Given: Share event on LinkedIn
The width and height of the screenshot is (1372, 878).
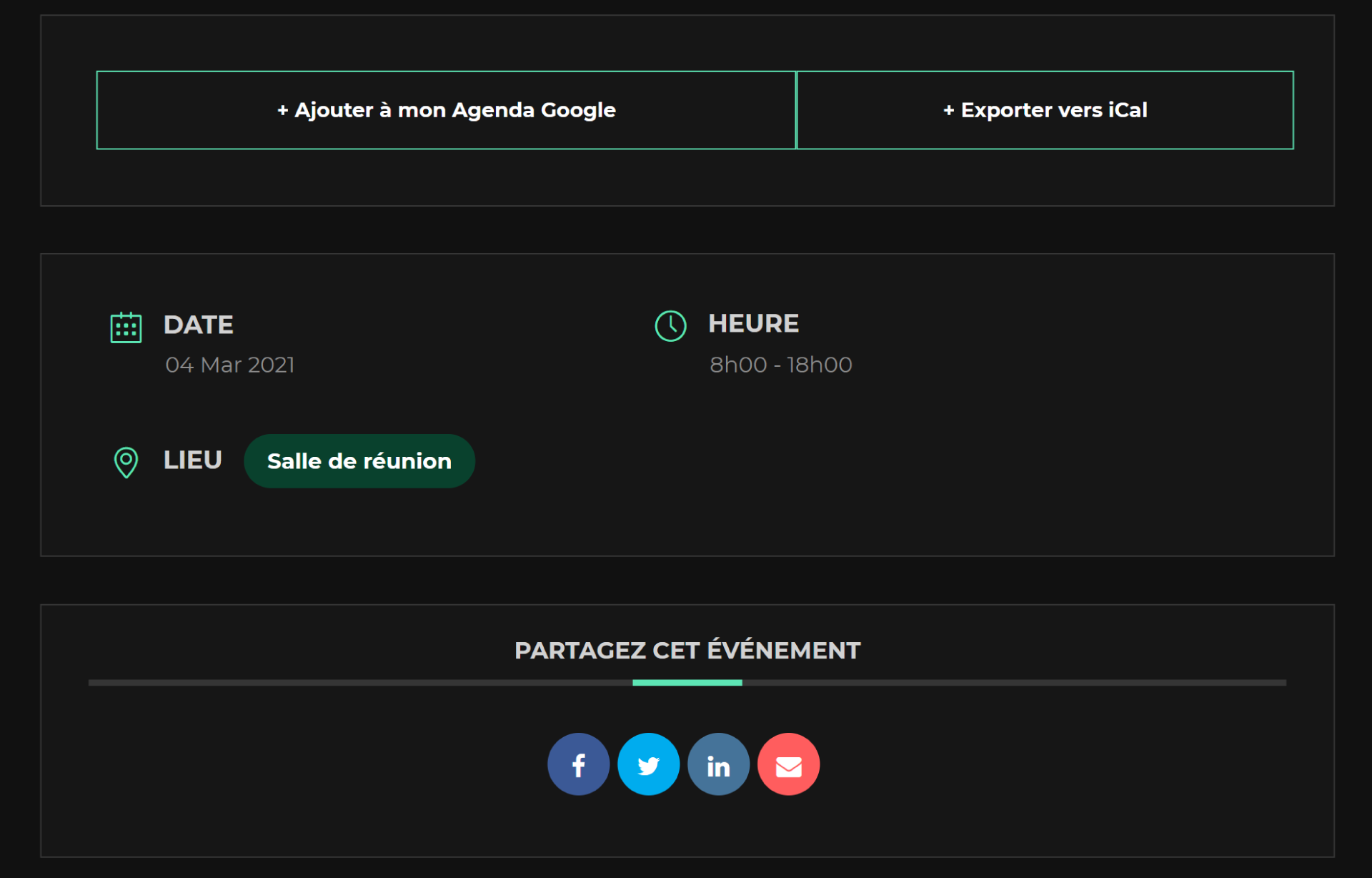Looking at the screenshot, I should pos(718,764).
